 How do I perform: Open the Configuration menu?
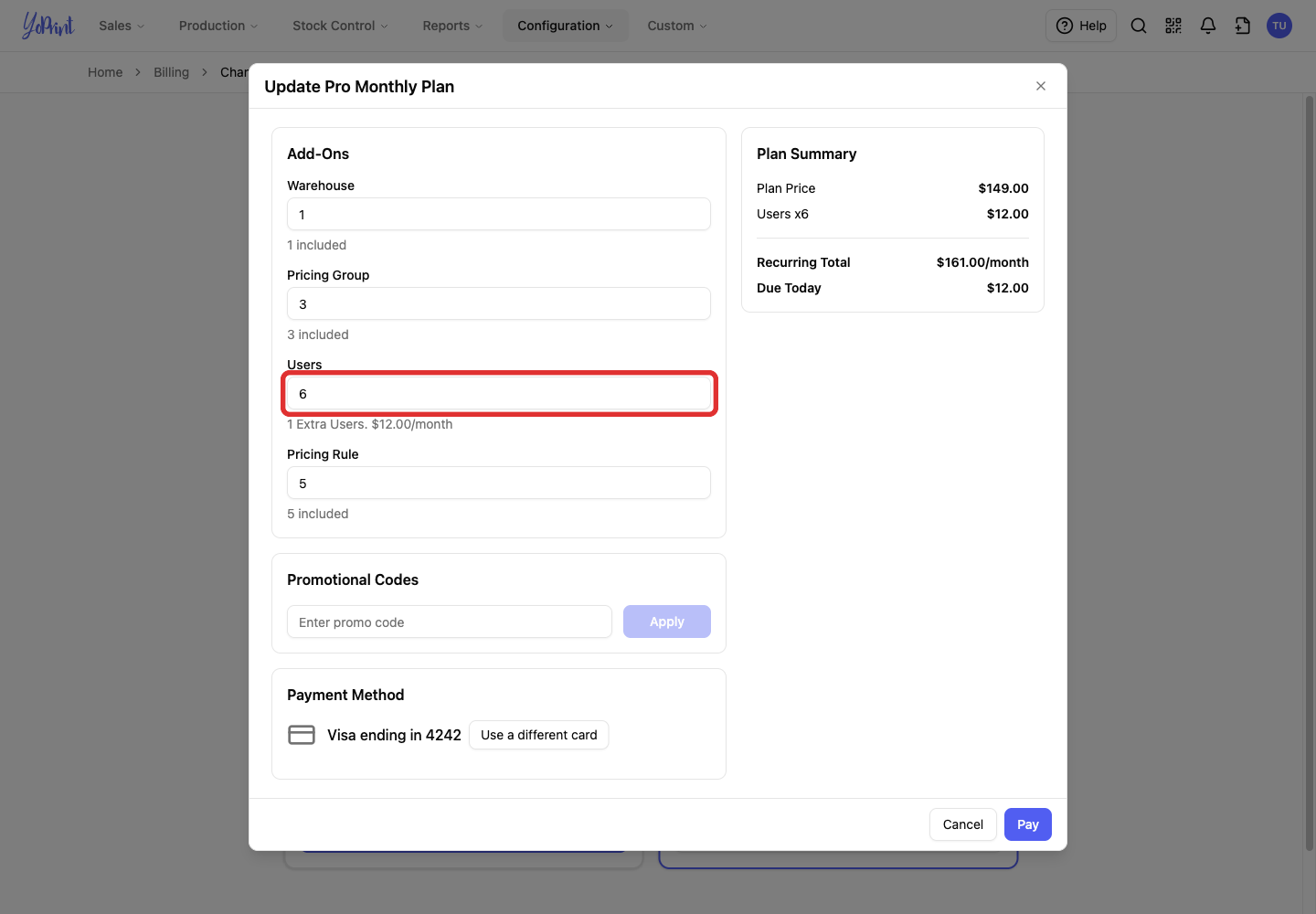tap(566, 26)
